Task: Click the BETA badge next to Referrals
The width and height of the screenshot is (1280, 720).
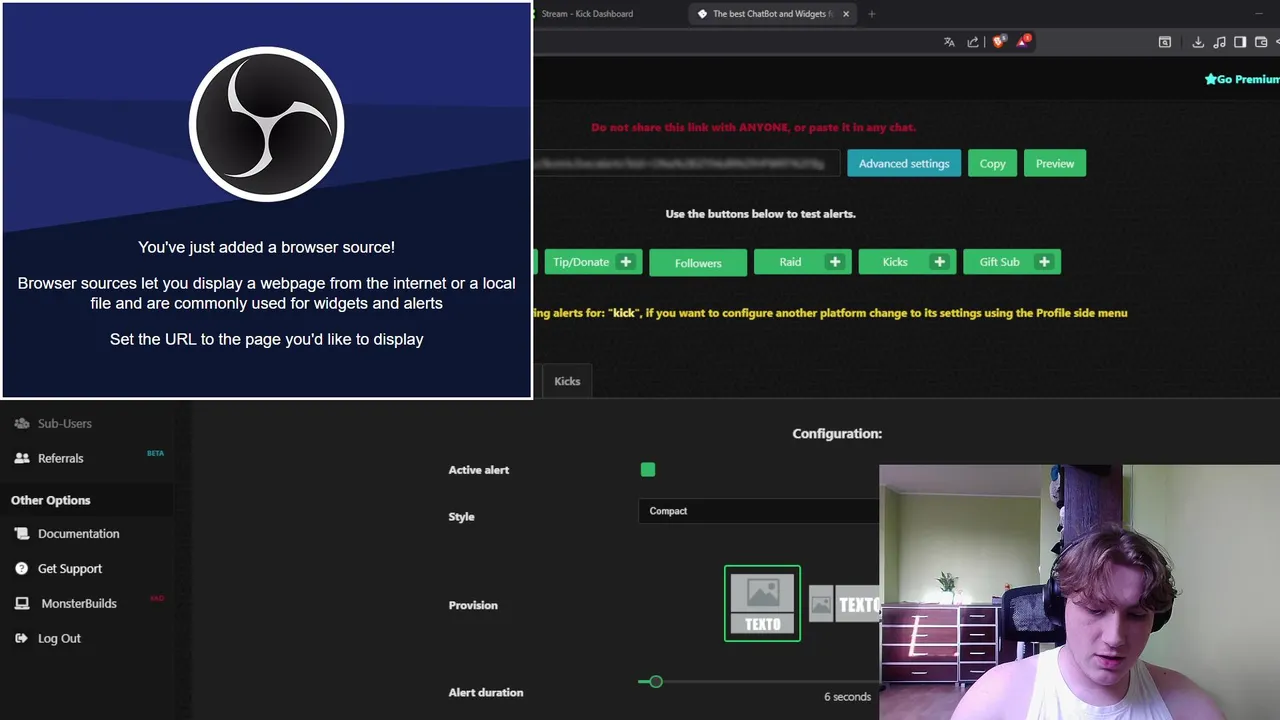Action: coord(155,453)
